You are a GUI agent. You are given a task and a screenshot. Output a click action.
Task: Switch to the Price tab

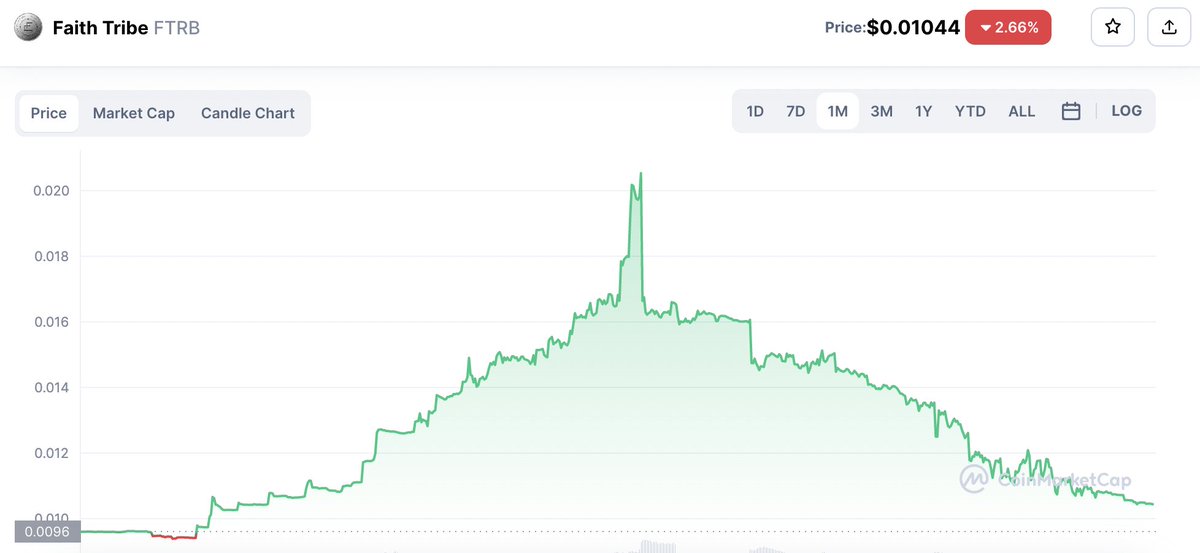[x=48, y=113]
